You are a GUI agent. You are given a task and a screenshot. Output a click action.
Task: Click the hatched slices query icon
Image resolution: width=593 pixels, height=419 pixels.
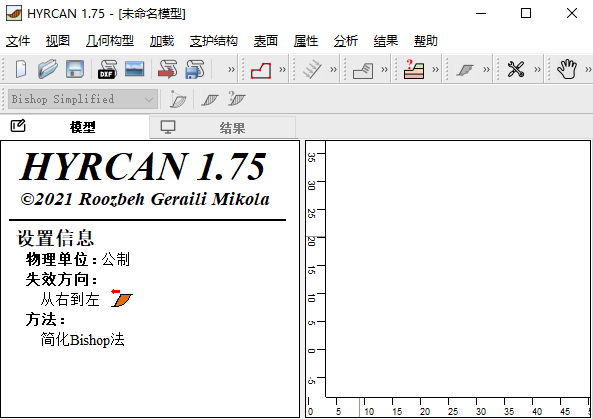click(x=237, y=99)
